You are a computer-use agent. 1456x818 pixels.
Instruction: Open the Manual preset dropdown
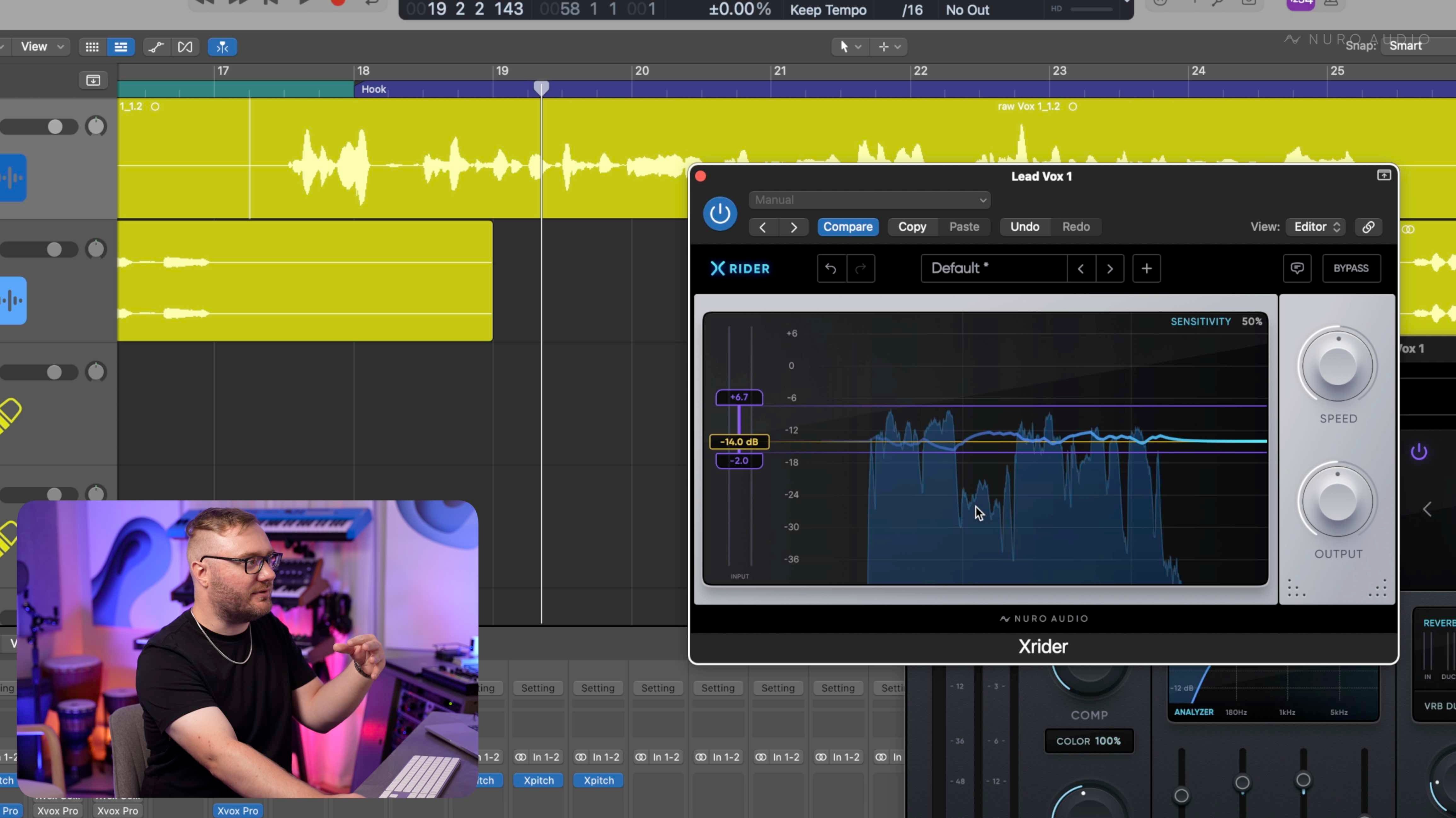869,199
